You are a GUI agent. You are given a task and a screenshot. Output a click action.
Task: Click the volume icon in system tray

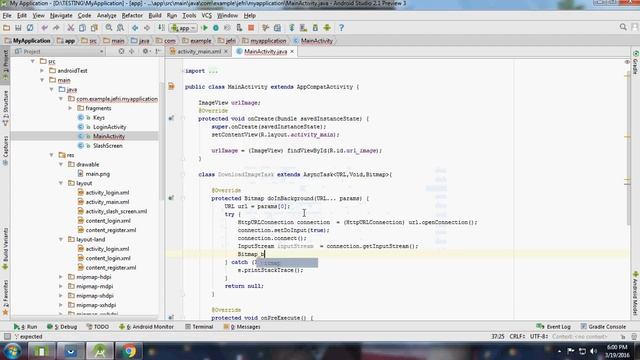click(593, 351)
